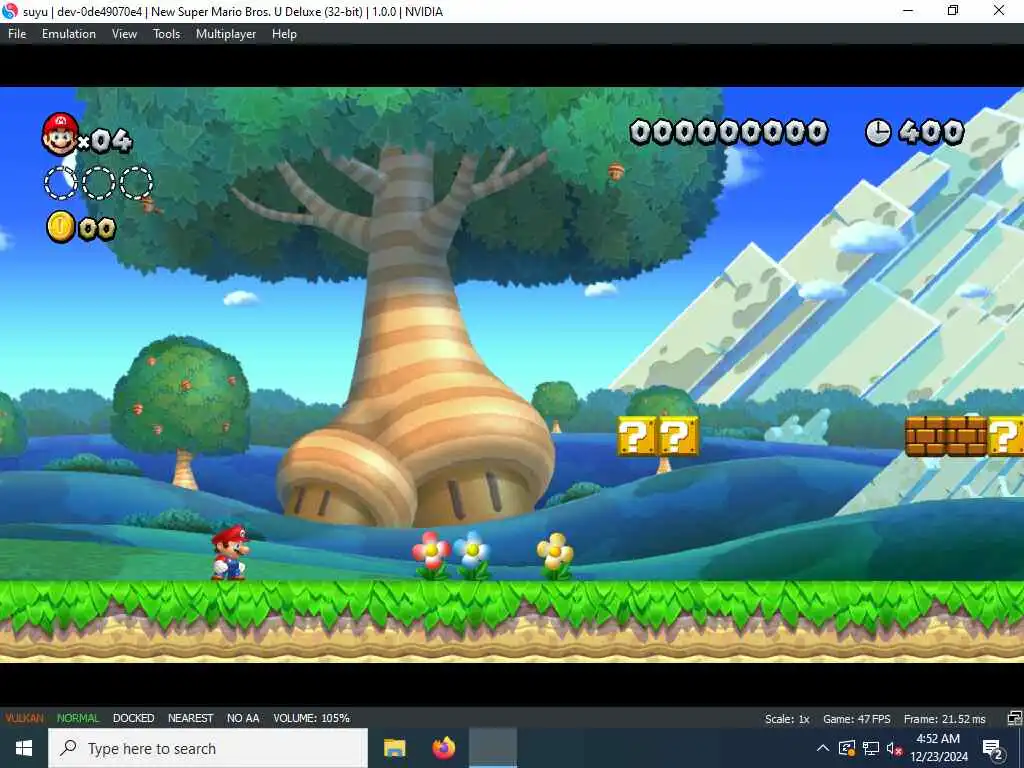Image resolution: width=1024 pixels, height=768 pixels.
Task: Open the Emulation menu
Action: (69, 34)
